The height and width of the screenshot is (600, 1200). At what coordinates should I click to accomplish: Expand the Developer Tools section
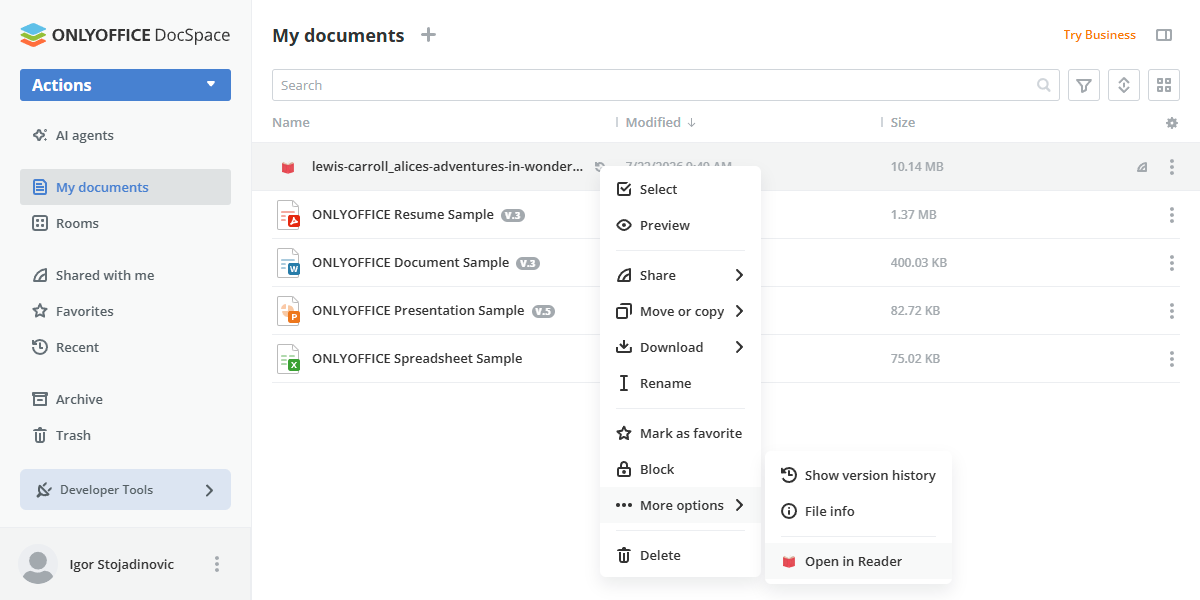coord(125,490)
